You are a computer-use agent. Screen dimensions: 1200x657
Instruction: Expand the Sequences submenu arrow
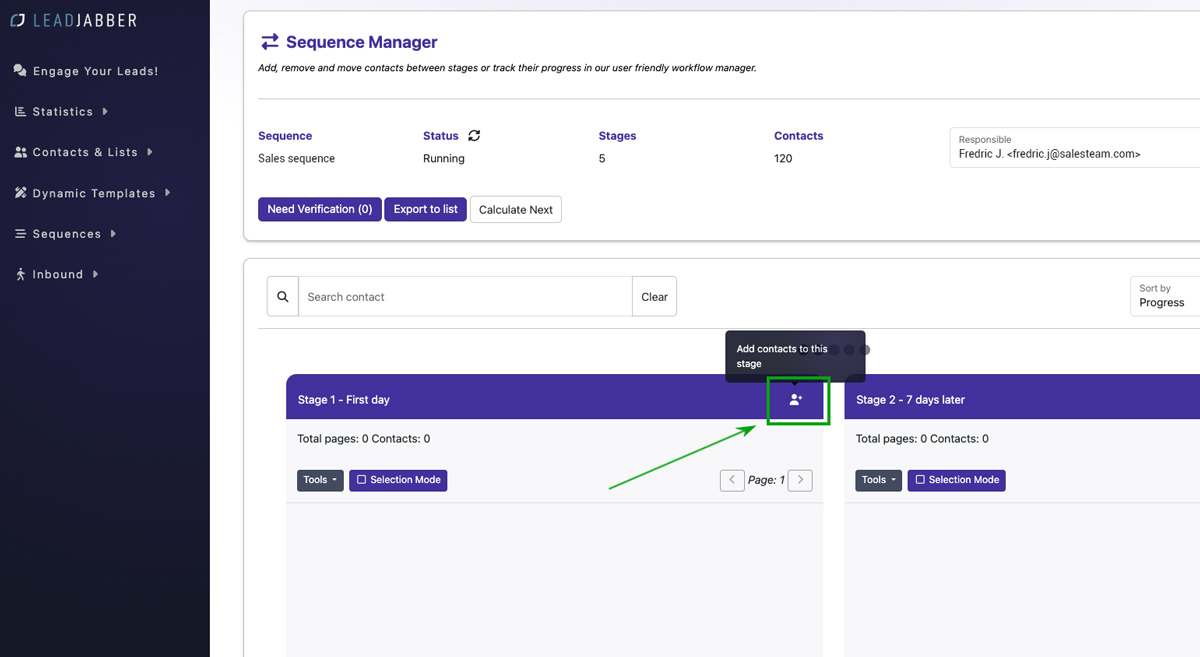113,233
